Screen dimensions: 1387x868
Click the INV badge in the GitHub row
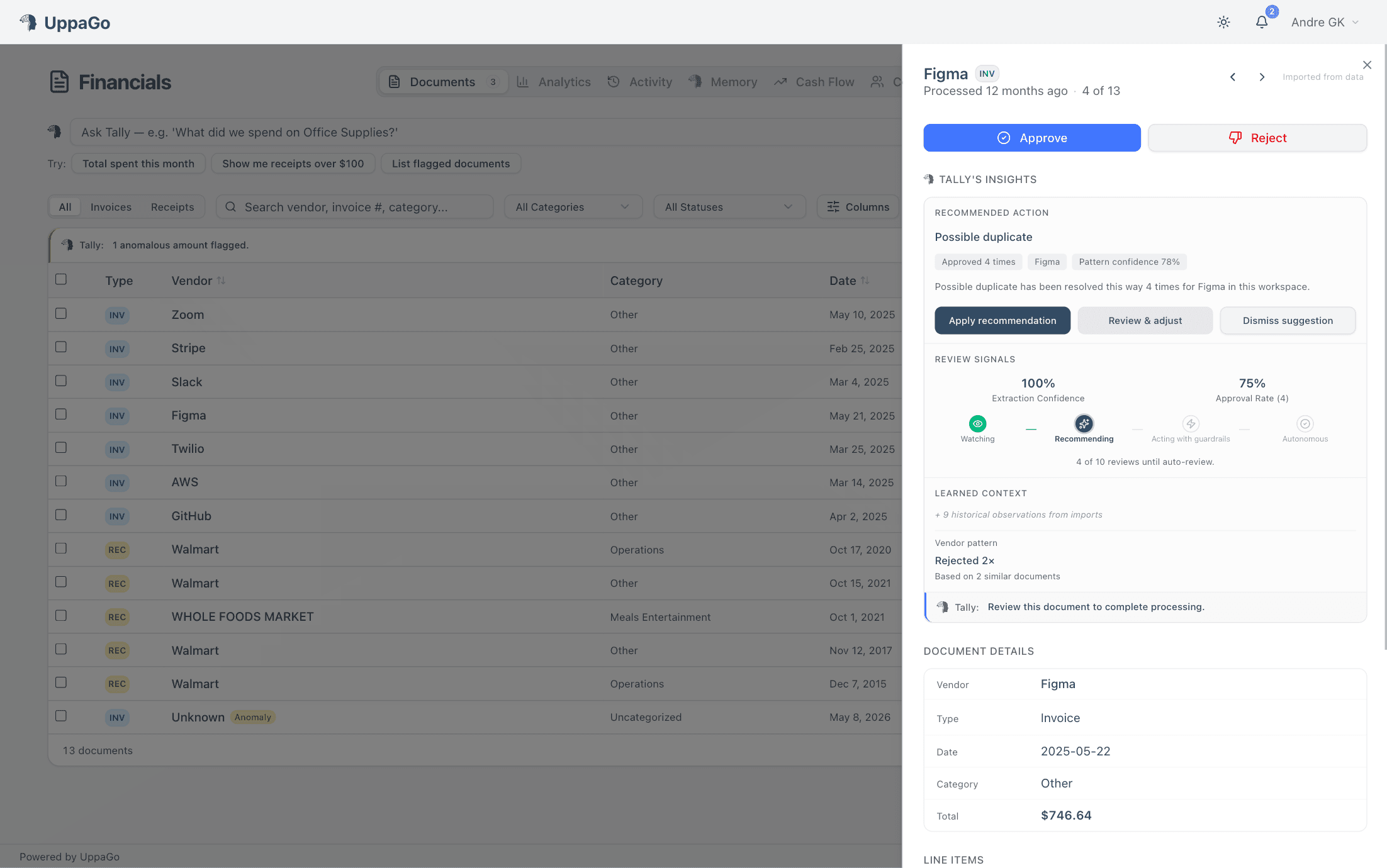point(117,516)
